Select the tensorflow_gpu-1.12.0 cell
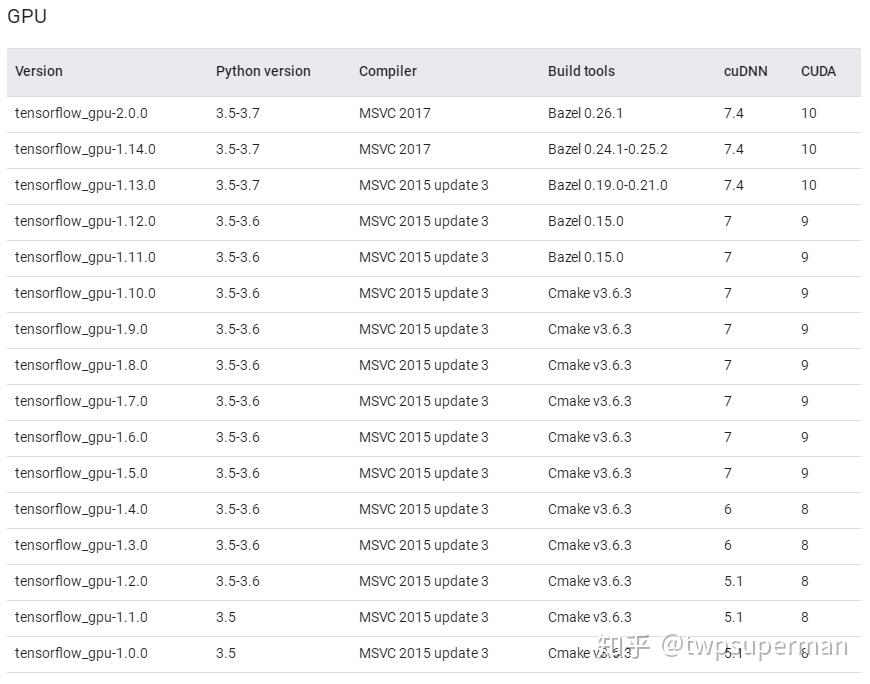Image resolution: width=870 pixels, height=684 pixels. tap(85, 222)
